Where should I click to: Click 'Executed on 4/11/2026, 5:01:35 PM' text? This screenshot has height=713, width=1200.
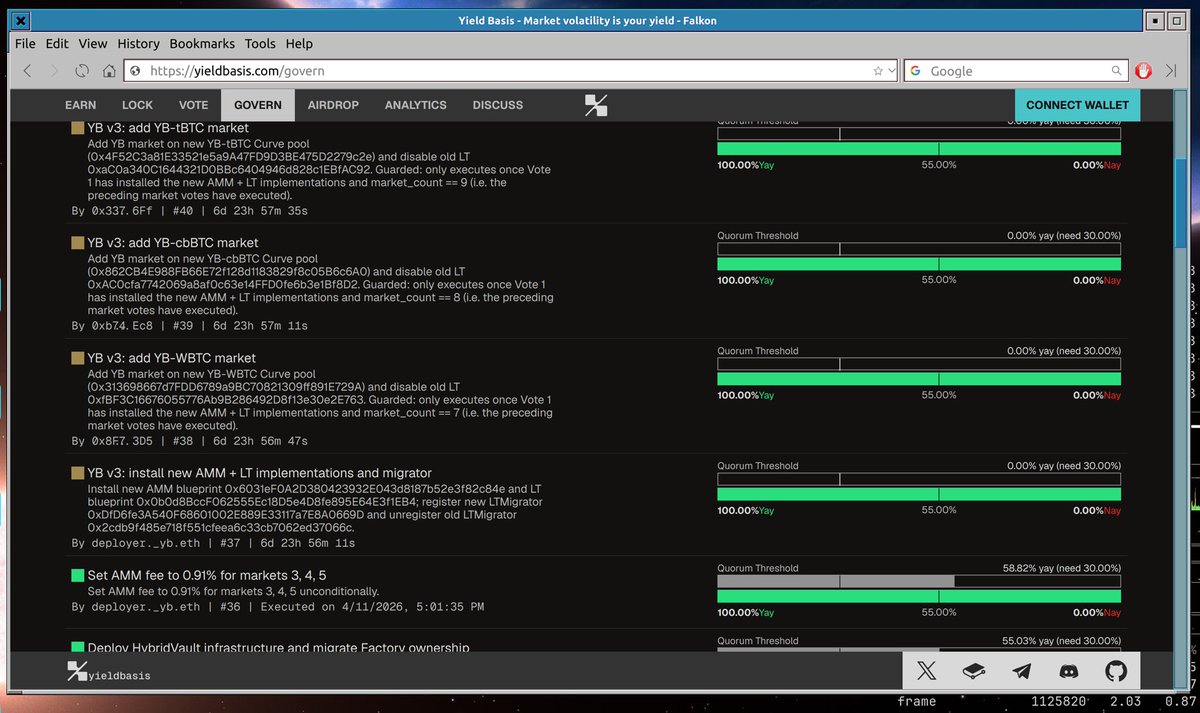point(372,606)
